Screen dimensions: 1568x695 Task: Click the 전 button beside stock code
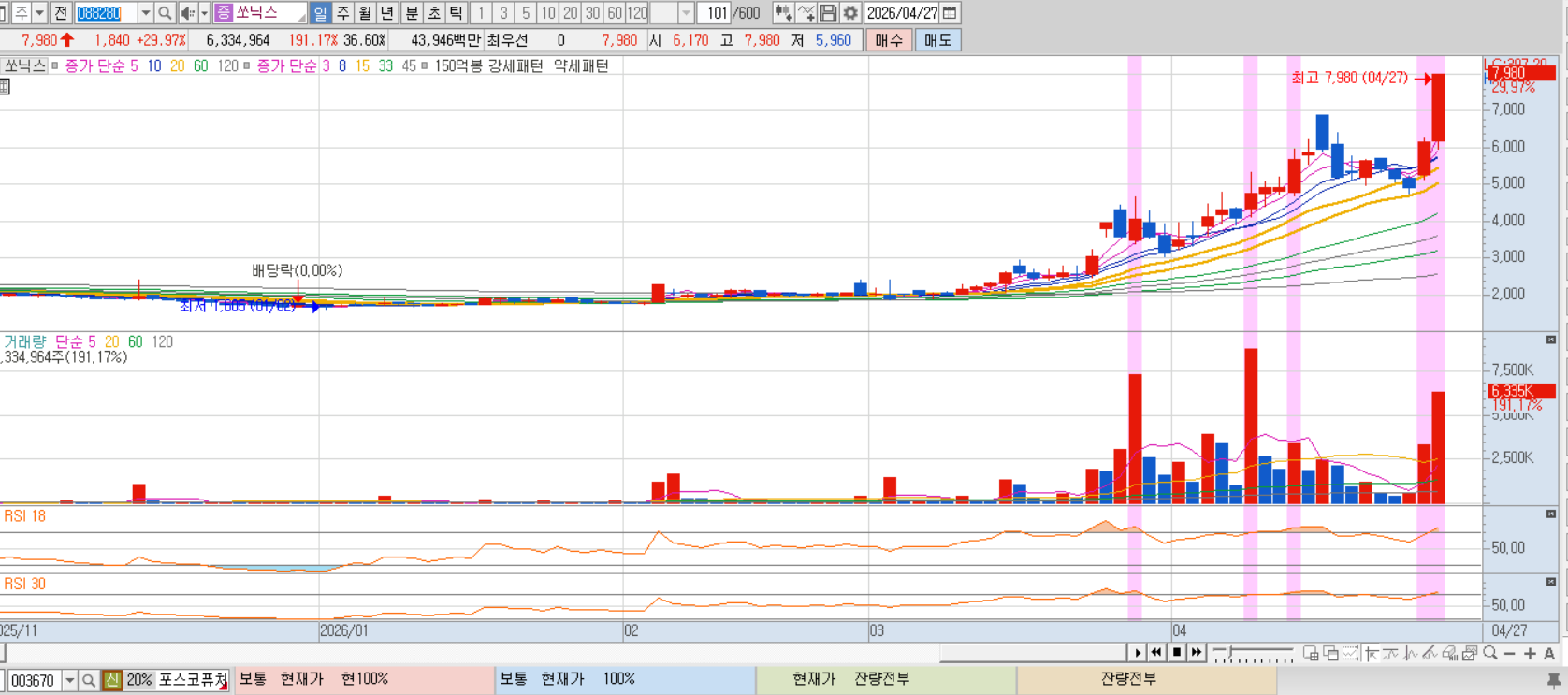[x=61, y=13]
